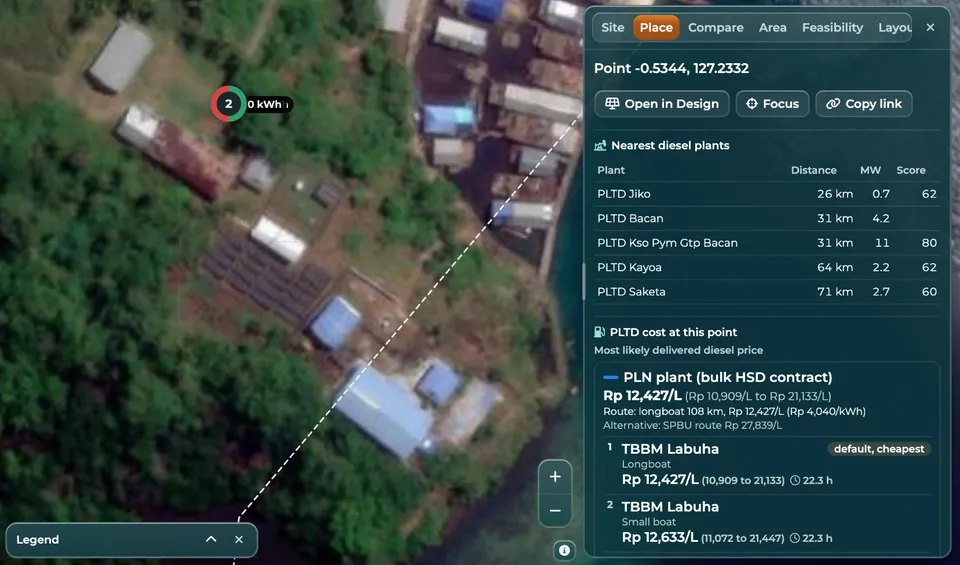960x565 pixels.
Task: Open the Feasibility tab
Action: (x=832, y=28)
